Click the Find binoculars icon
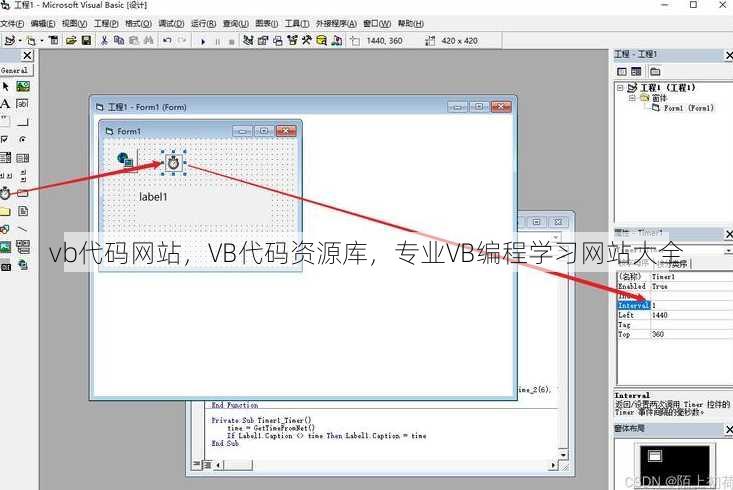733x490 pixels. (149, 41)
